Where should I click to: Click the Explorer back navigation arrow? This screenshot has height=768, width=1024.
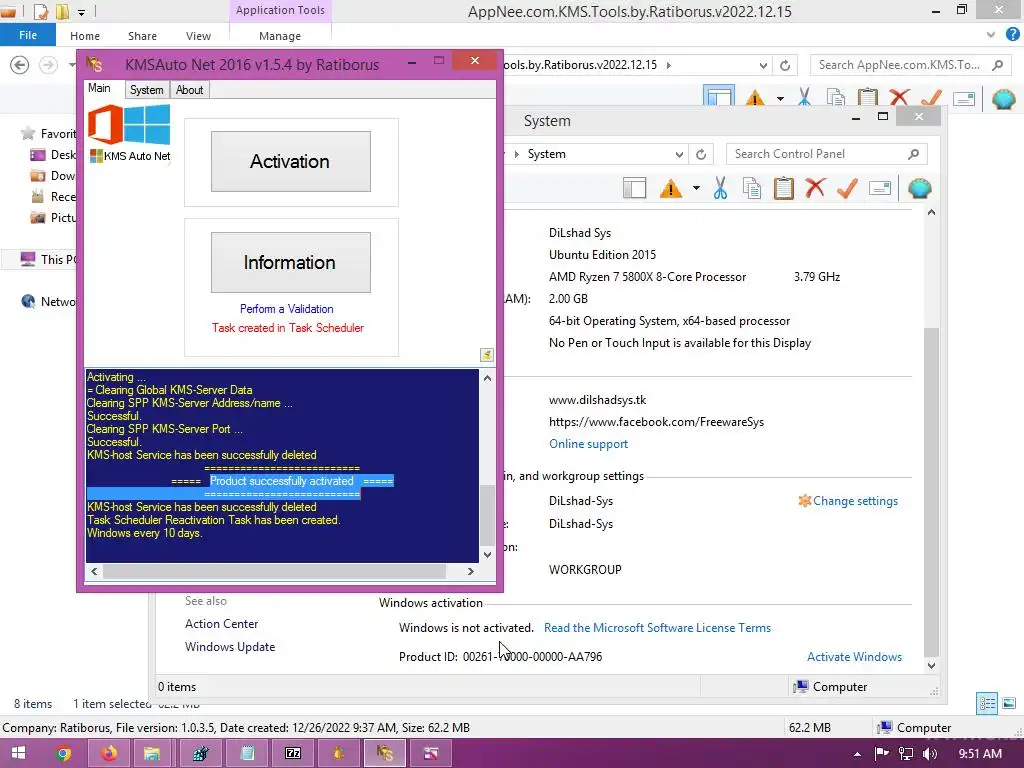tap(20, 65)
